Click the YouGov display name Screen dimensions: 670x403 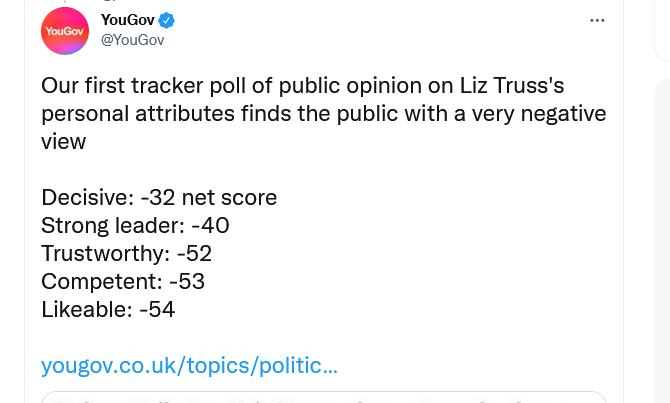tap(128, 20)
